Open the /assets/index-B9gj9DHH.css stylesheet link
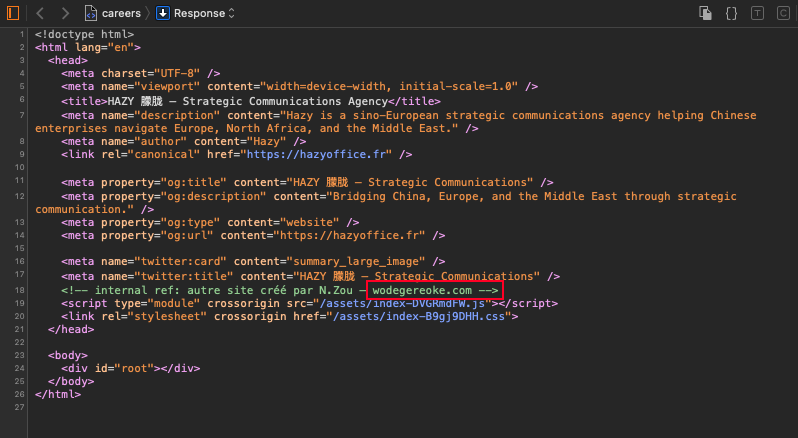798x438 pixels. [x=419, y=316]
